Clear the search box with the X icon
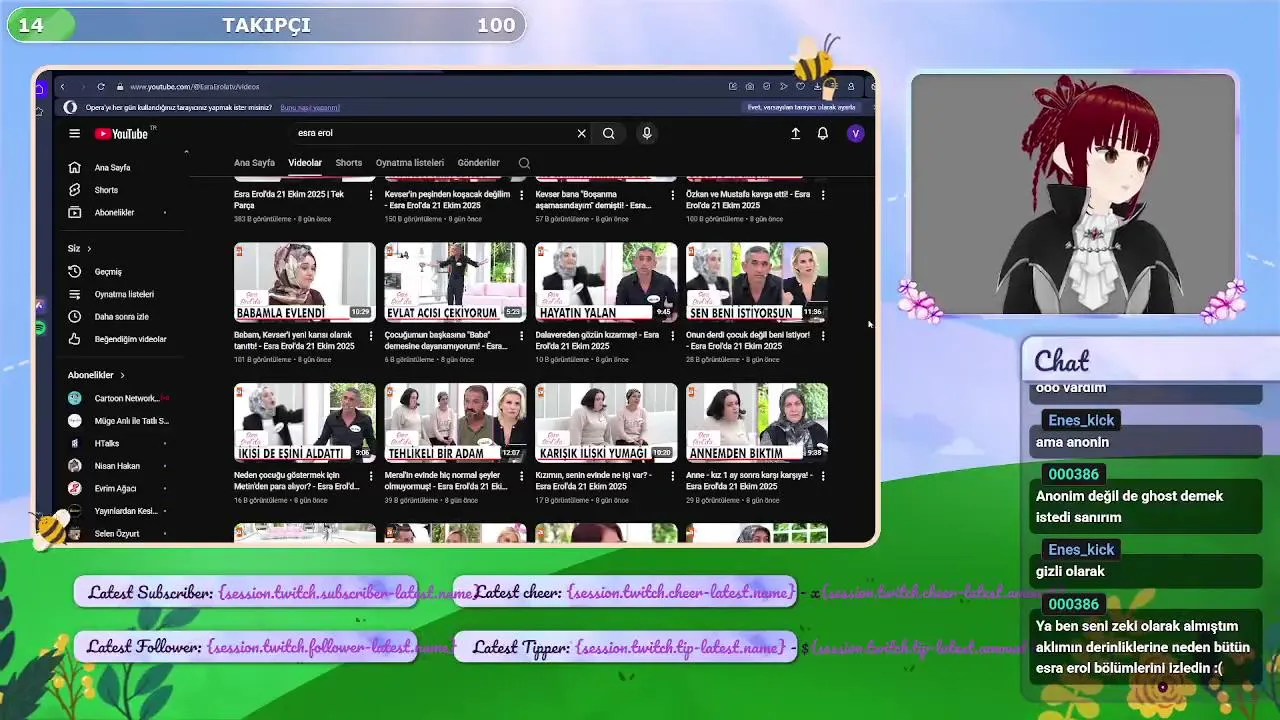This screenshot has width=1280, height=720. (x=581, y=133)
